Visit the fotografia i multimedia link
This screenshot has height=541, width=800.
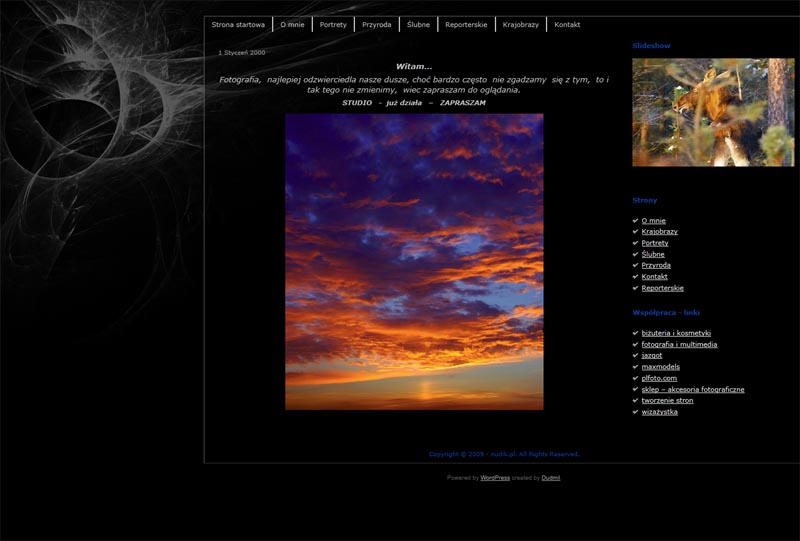coord(679,344)
